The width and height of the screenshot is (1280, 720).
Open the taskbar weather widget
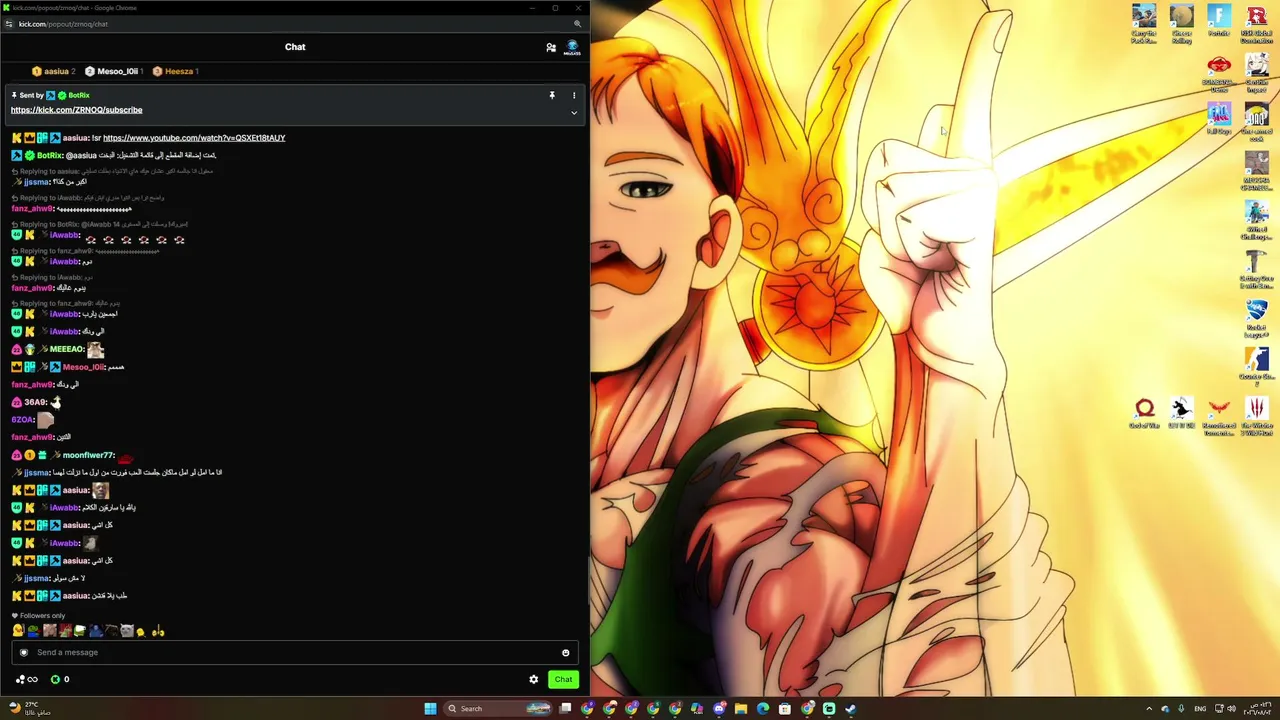(28, 708)
